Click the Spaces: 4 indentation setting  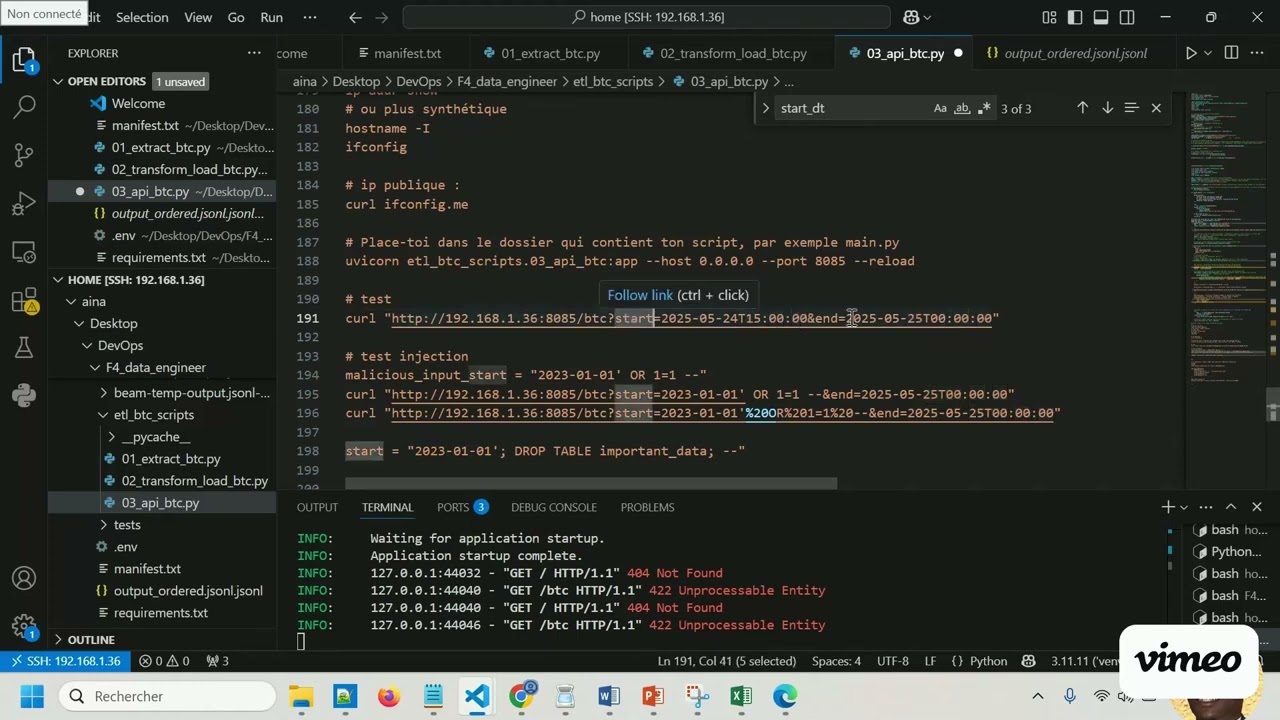coord(836,661)
